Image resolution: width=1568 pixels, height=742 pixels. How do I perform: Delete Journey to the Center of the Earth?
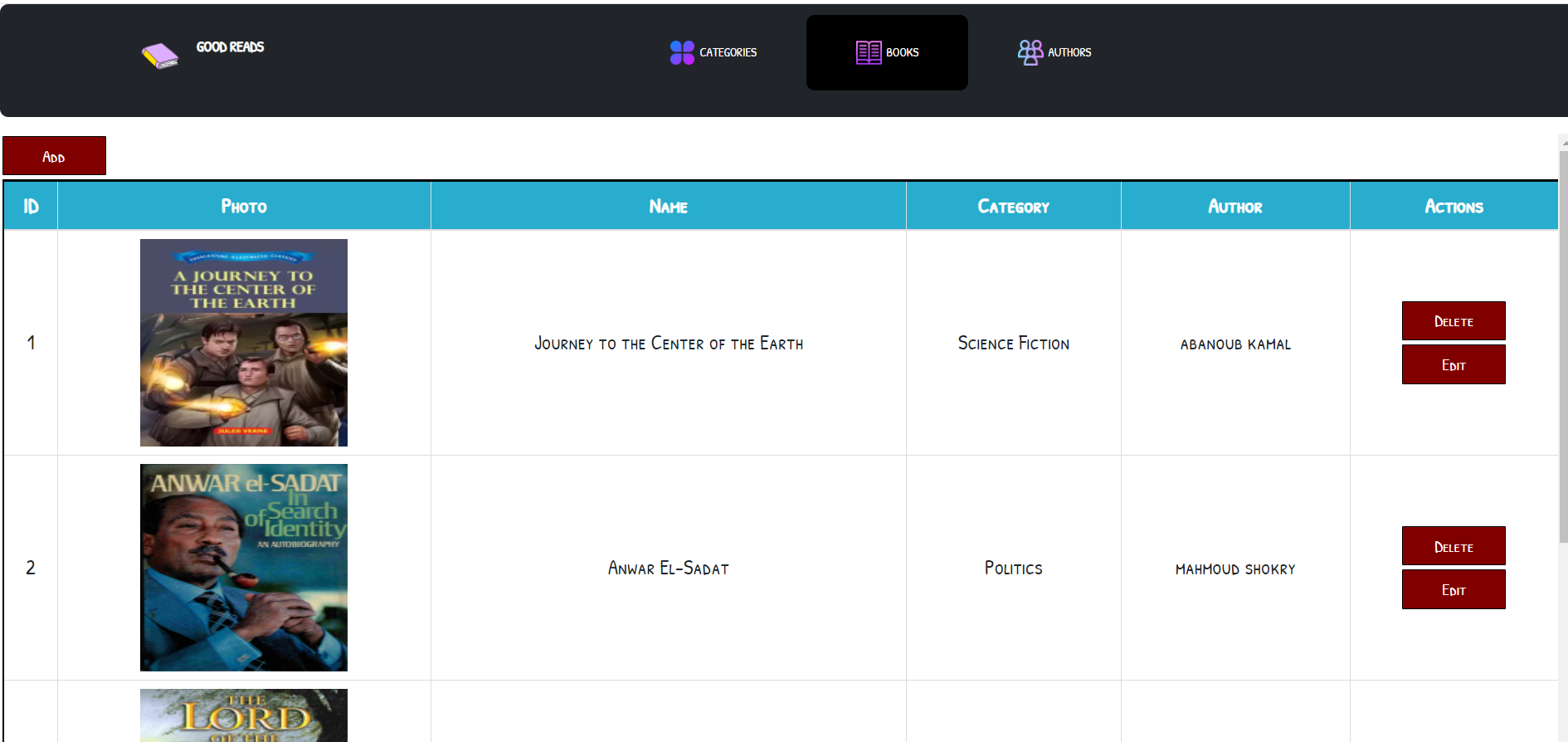(1454, 321)
